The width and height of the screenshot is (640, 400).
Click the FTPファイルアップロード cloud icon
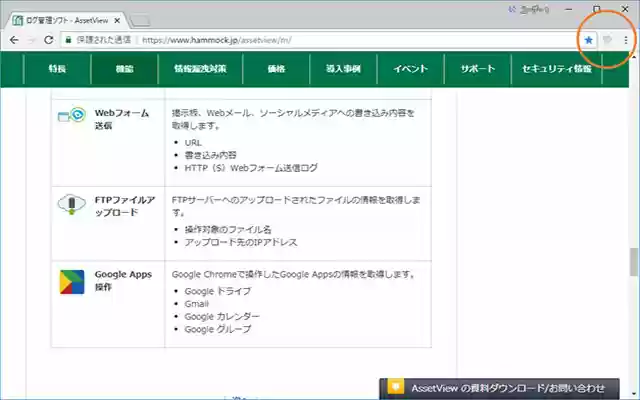(x=72, y=204)
